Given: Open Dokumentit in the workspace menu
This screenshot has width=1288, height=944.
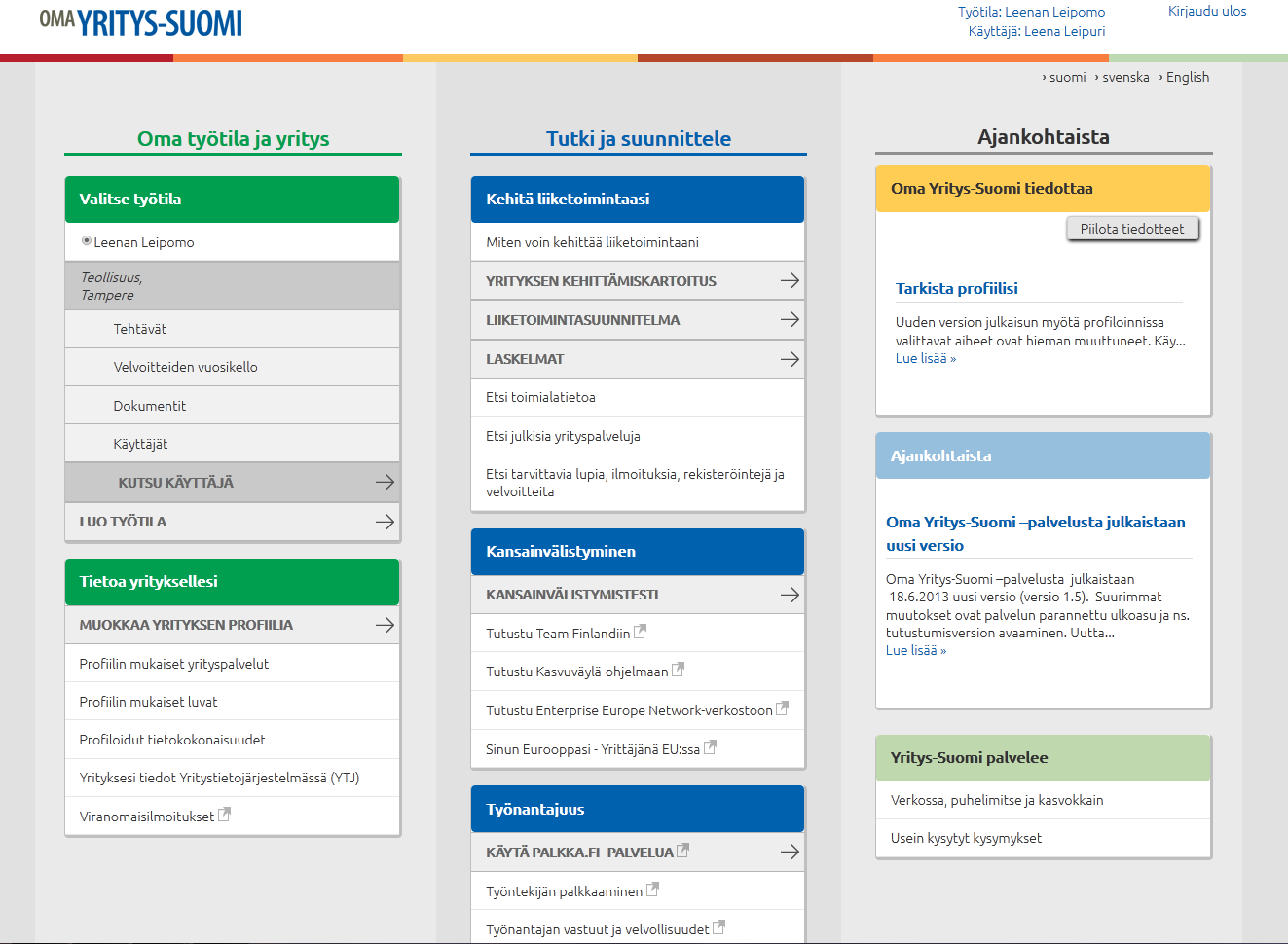Looking at the screenshot, I should tap(233, 406).
